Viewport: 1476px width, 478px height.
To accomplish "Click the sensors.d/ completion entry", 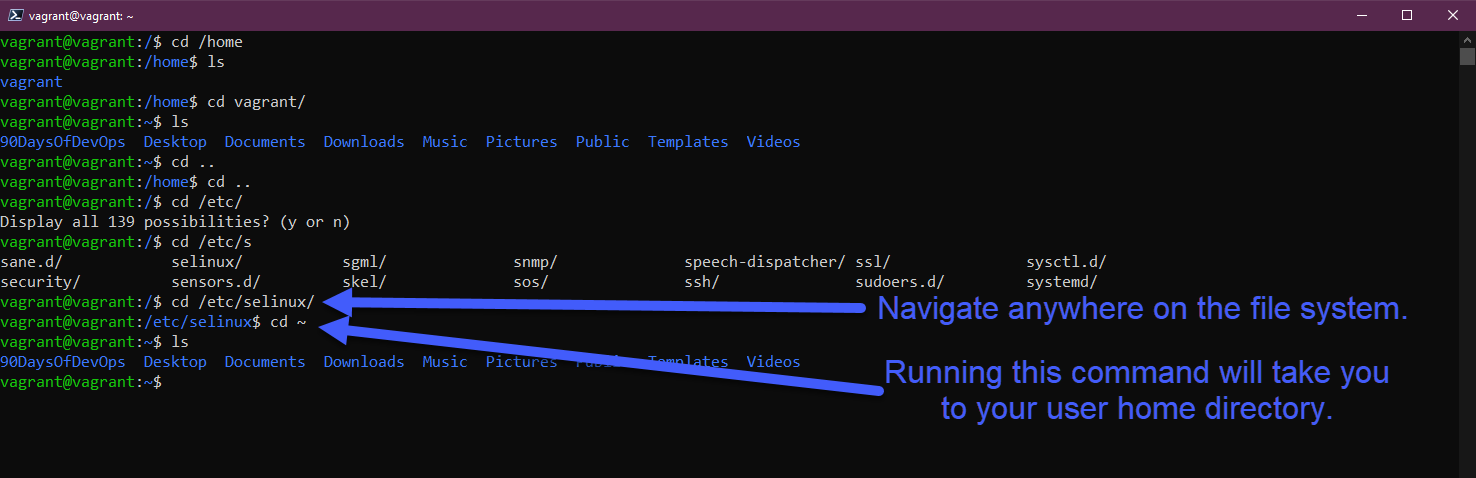I will (x=215, y=282).
